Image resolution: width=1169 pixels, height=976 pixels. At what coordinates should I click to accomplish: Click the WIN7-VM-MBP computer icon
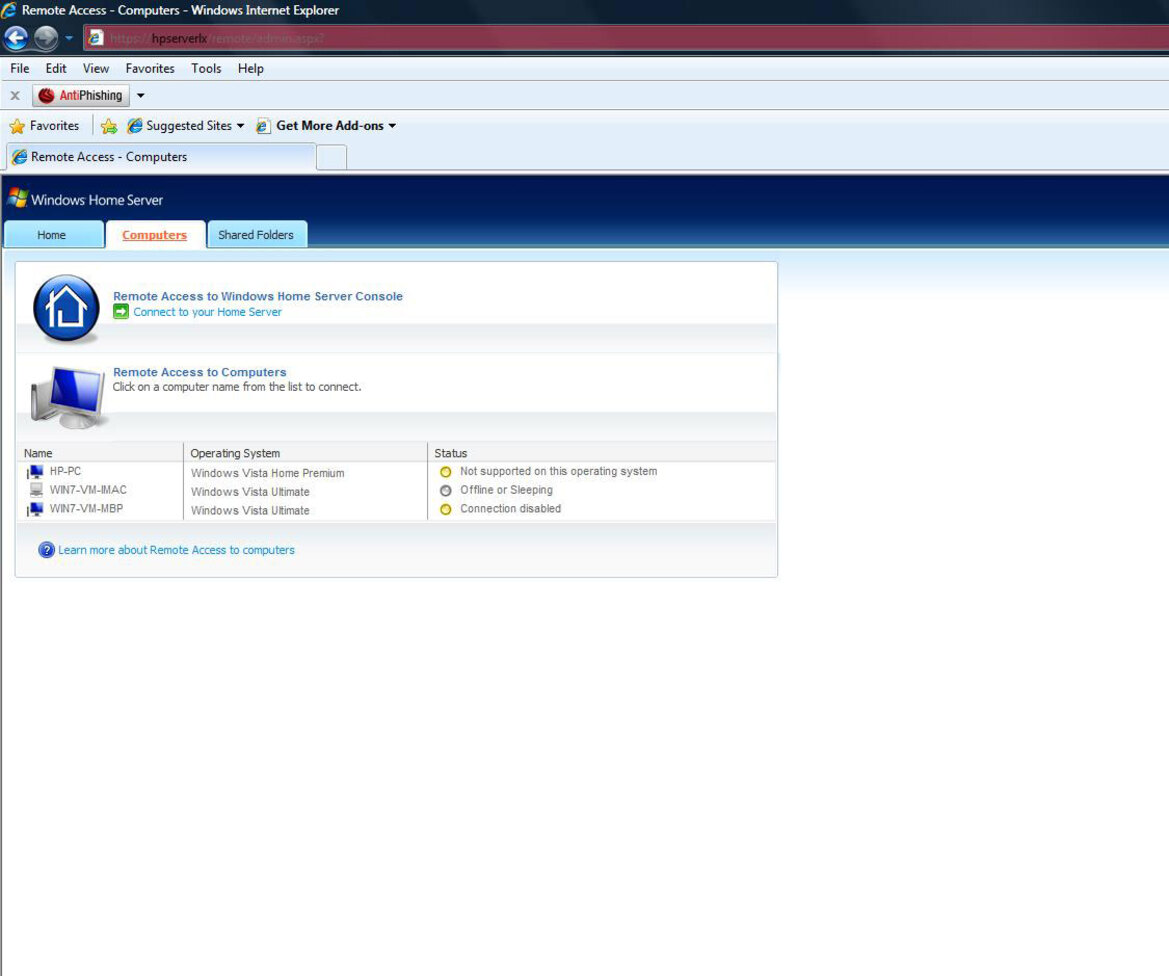pos(35,509)
